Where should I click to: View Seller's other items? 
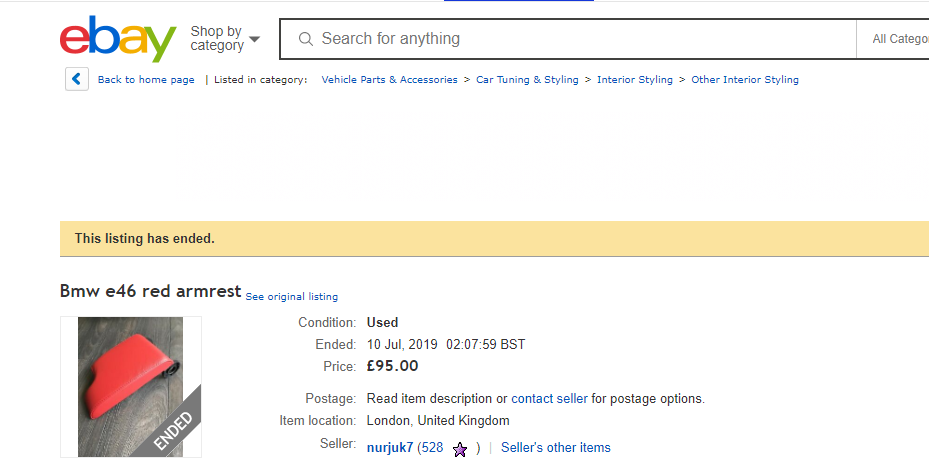(x=556, y=447)
